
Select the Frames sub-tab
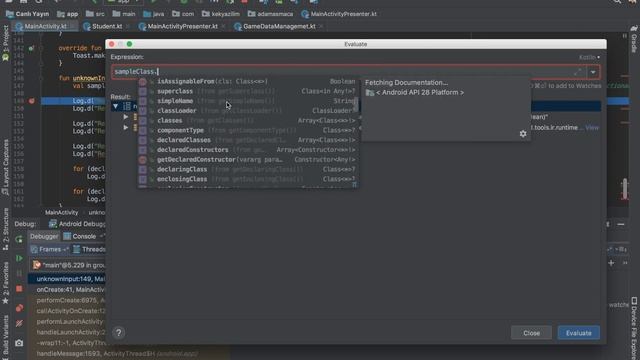pyautogui.click(x=49, y=249)
